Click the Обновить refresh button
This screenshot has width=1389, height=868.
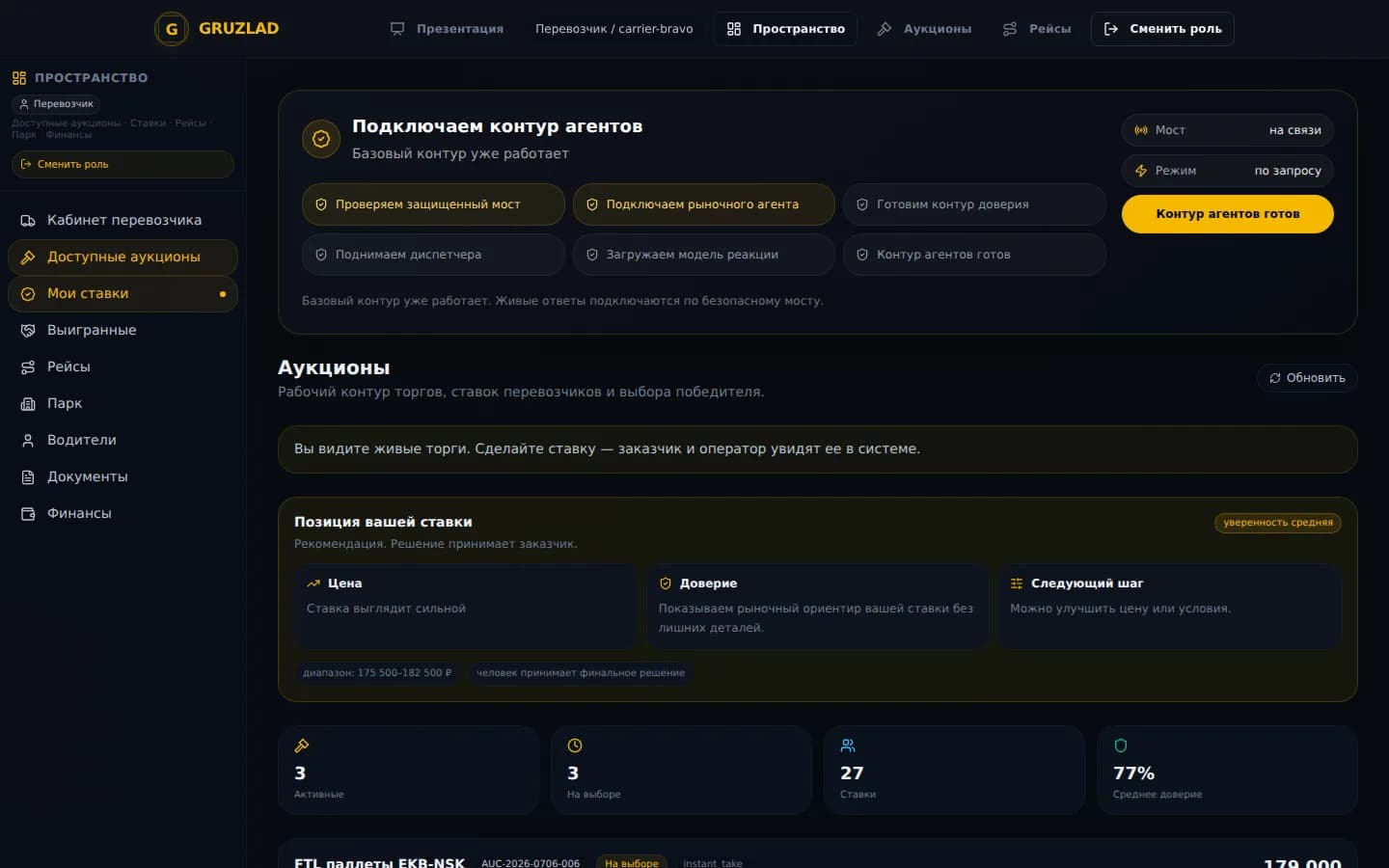[1307, 378]
